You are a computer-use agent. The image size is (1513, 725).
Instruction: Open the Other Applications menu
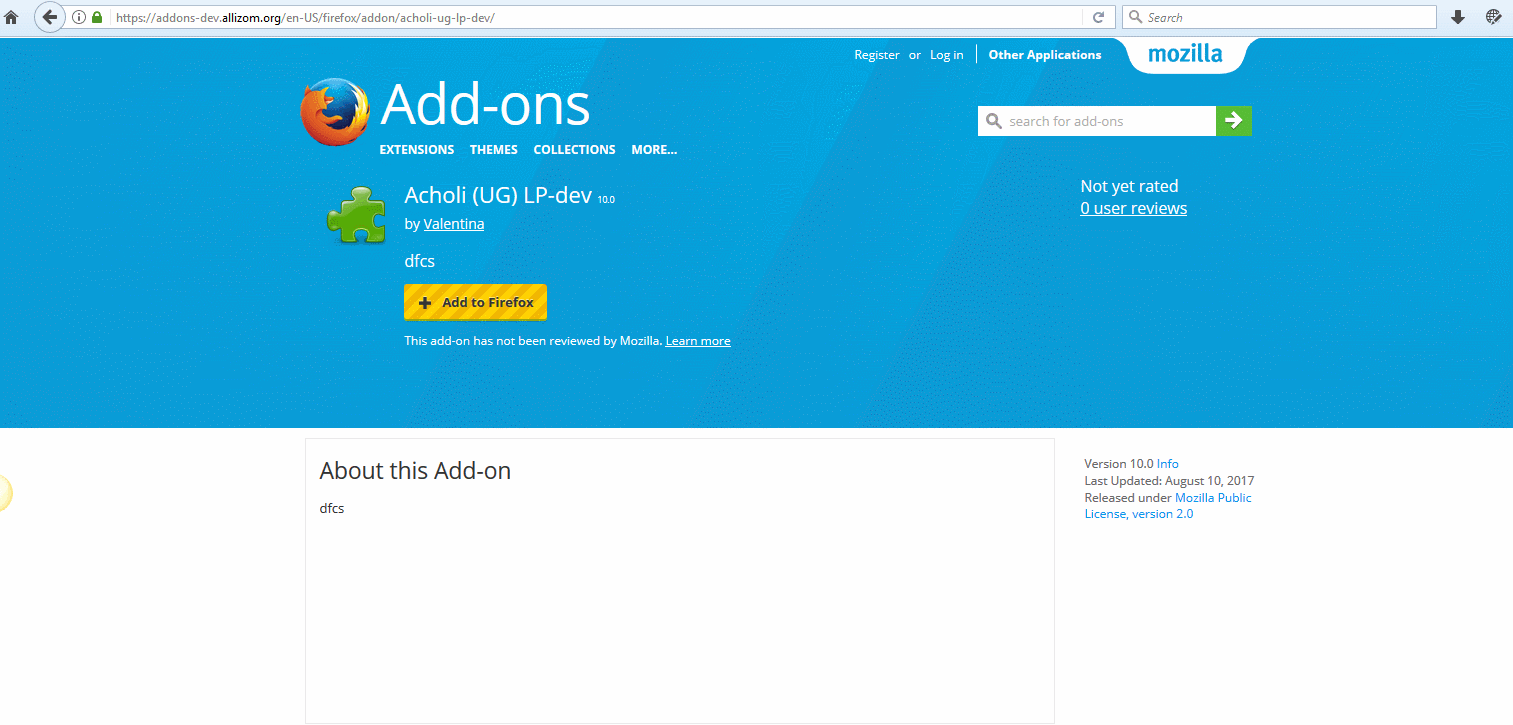click(1044, 55)
